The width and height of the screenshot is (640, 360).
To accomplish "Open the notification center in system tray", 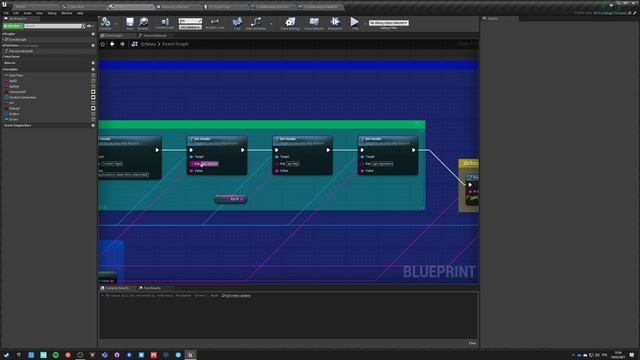I will click(x=632, y=355).
